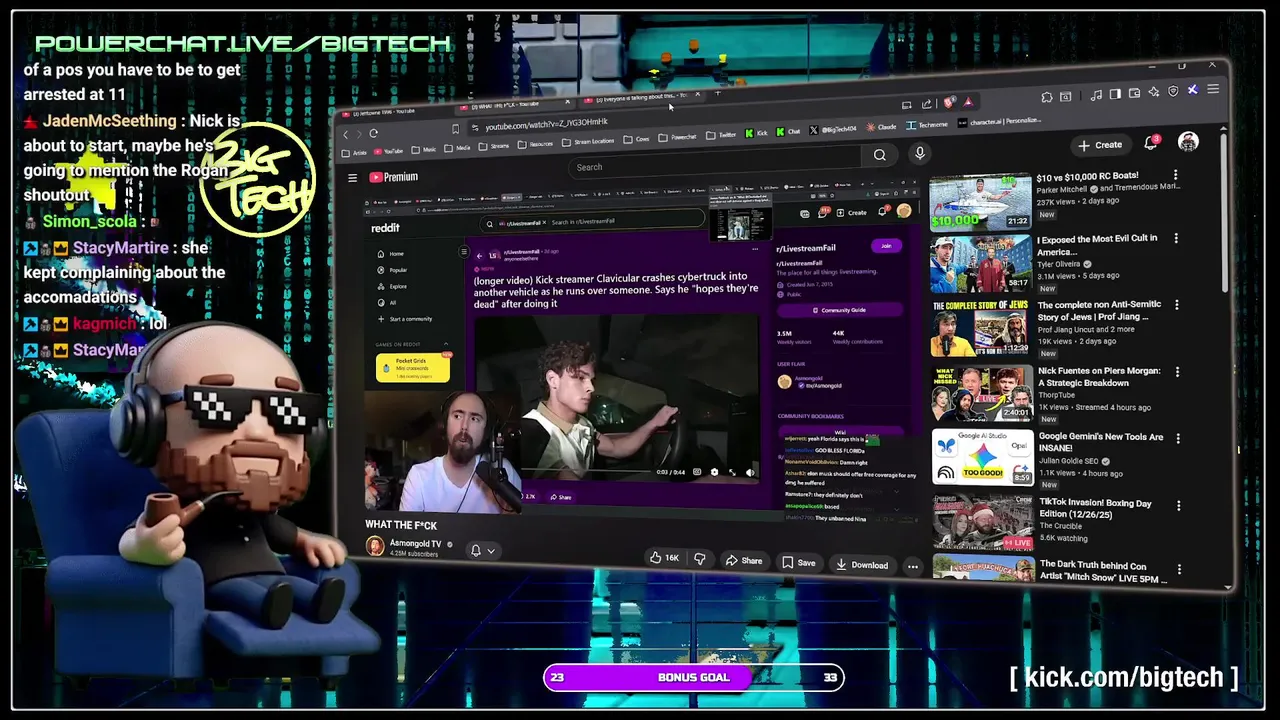Go back using the browser back arrow
The height and width of the screenshot is (720, 1280).
pyautogui.click(x=345, y=134)
